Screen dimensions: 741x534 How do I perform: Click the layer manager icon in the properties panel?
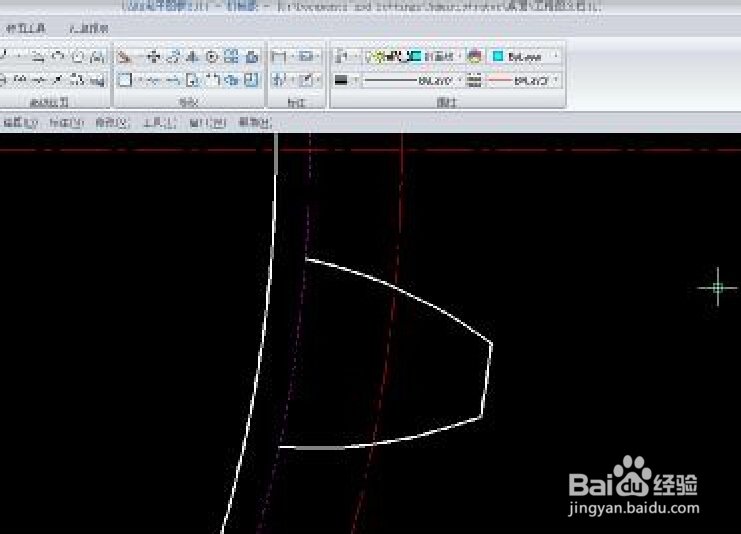tap(340, 57)
